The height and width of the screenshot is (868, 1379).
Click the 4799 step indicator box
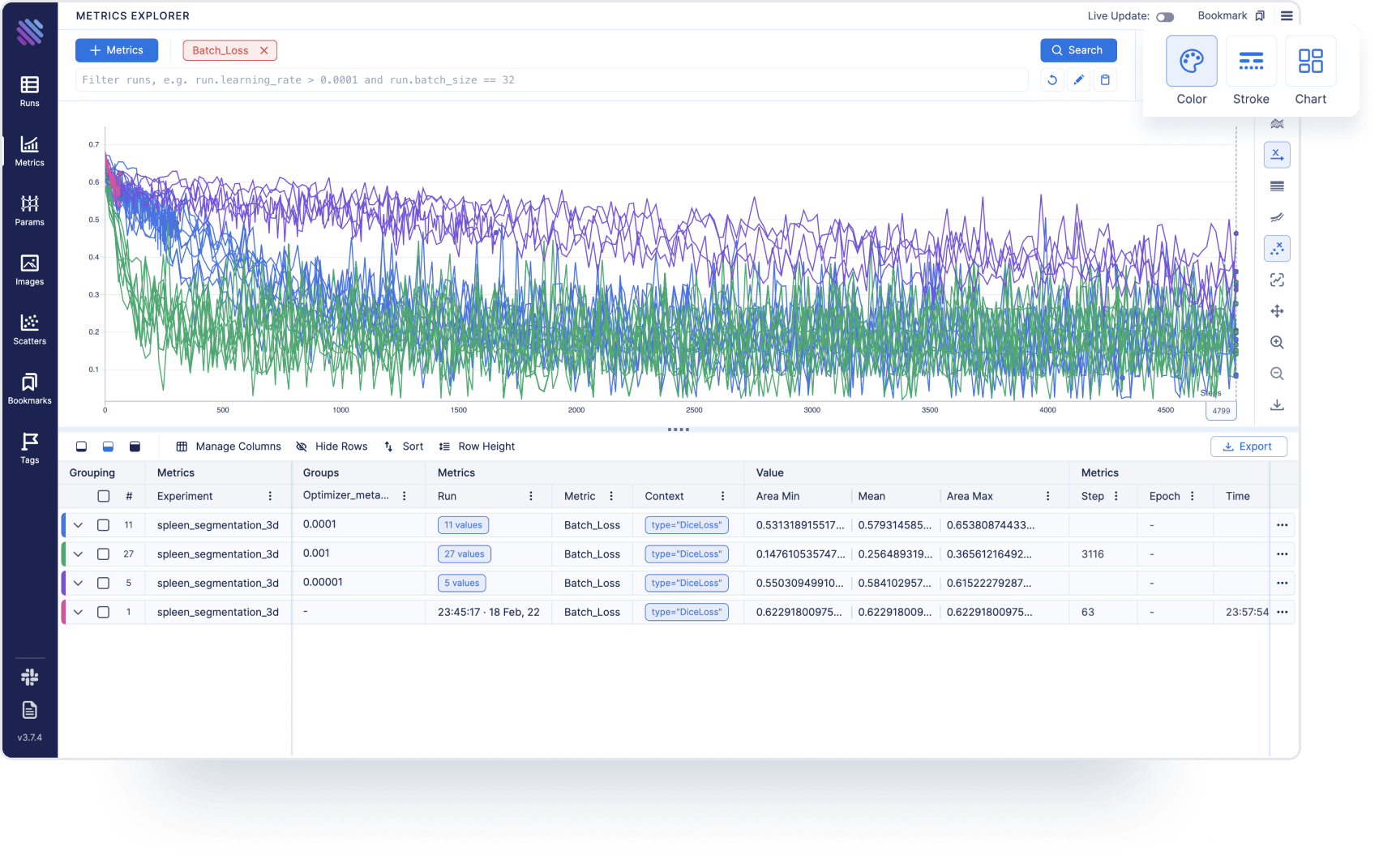click(x=1221, y=411)
